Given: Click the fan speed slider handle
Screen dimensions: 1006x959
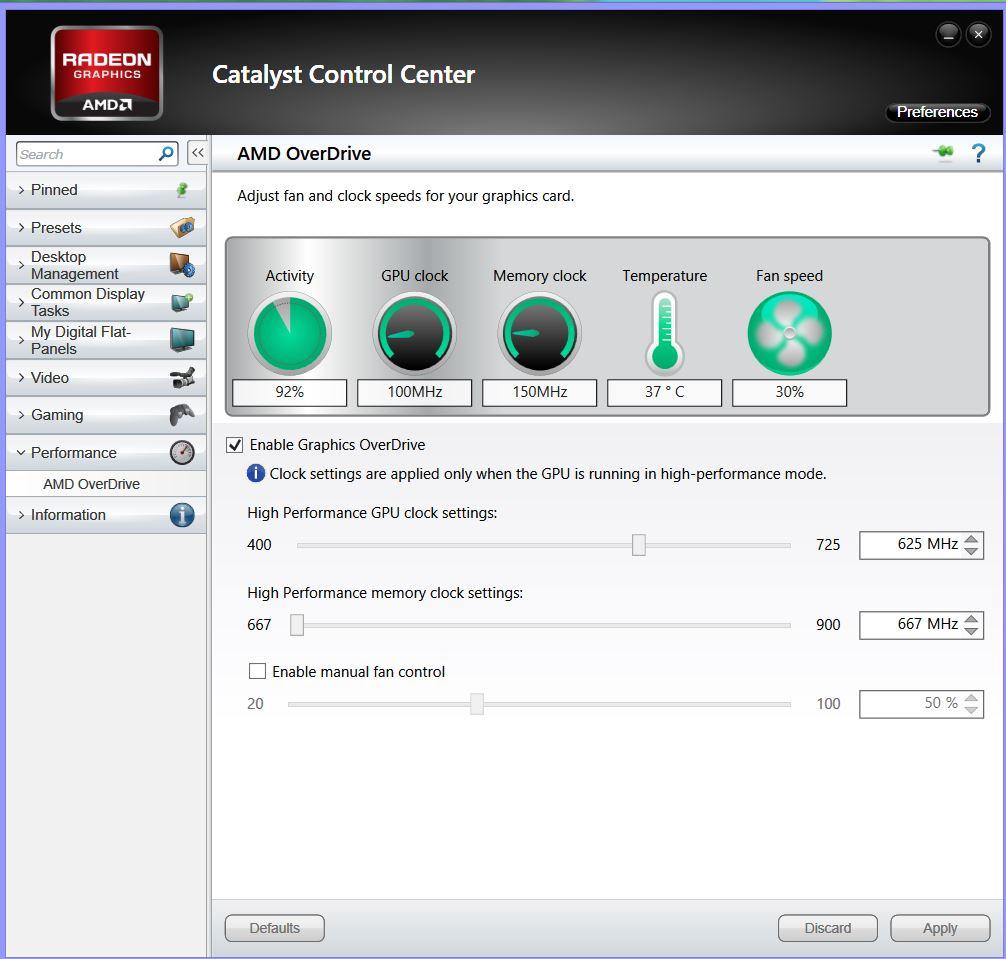Looking at the screenshot, I should (477, 704).
